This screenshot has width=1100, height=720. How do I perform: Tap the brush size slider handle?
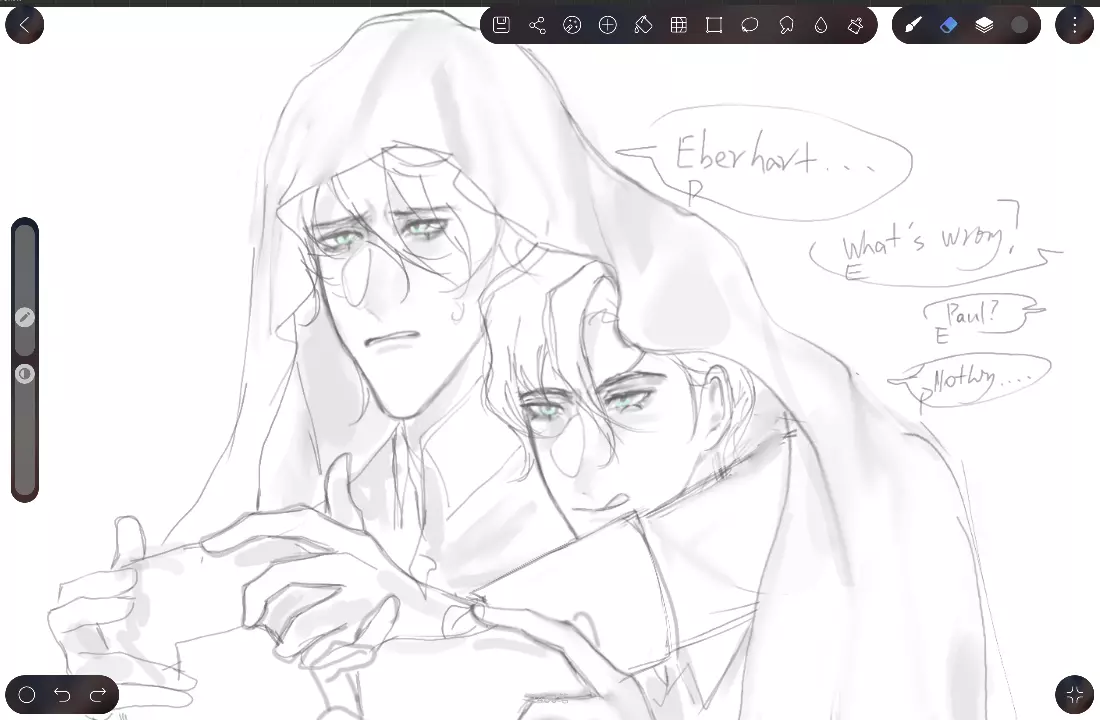pos(25,317)
